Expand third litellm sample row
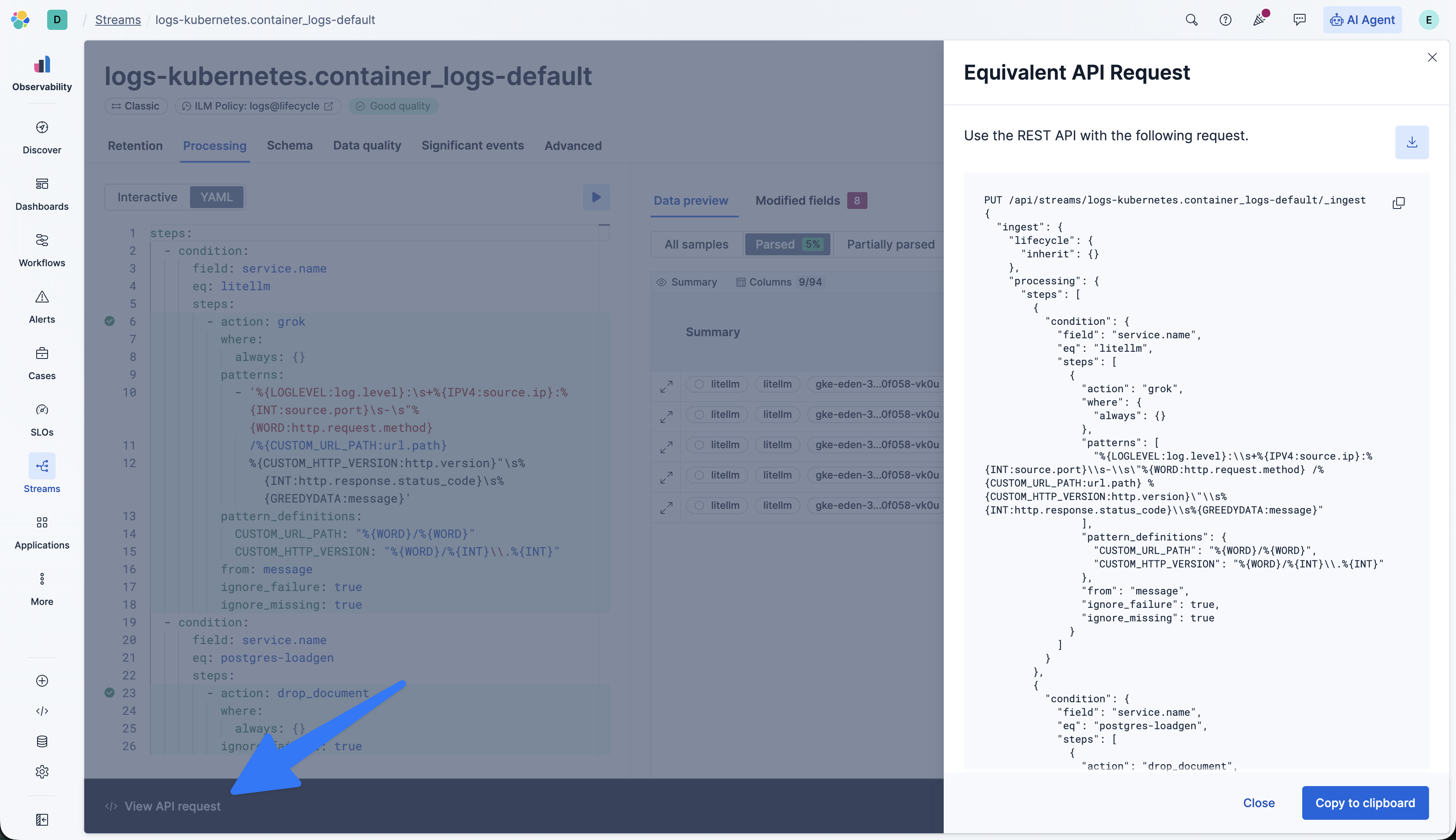1456x840 pixels. coord(666,447)
